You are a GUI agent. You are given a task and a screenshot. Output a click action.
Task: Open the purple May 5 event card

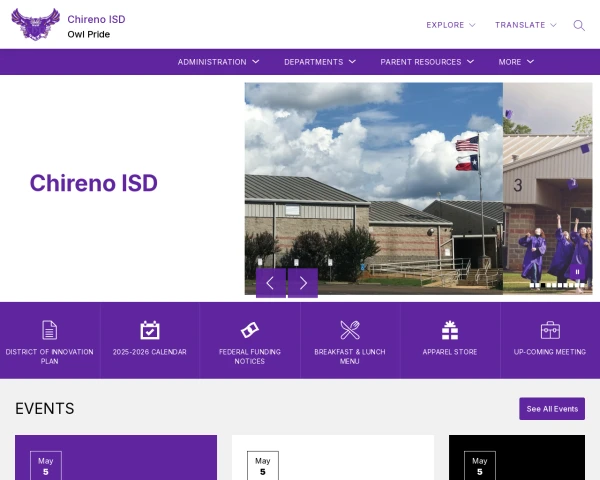click(116, 457)
